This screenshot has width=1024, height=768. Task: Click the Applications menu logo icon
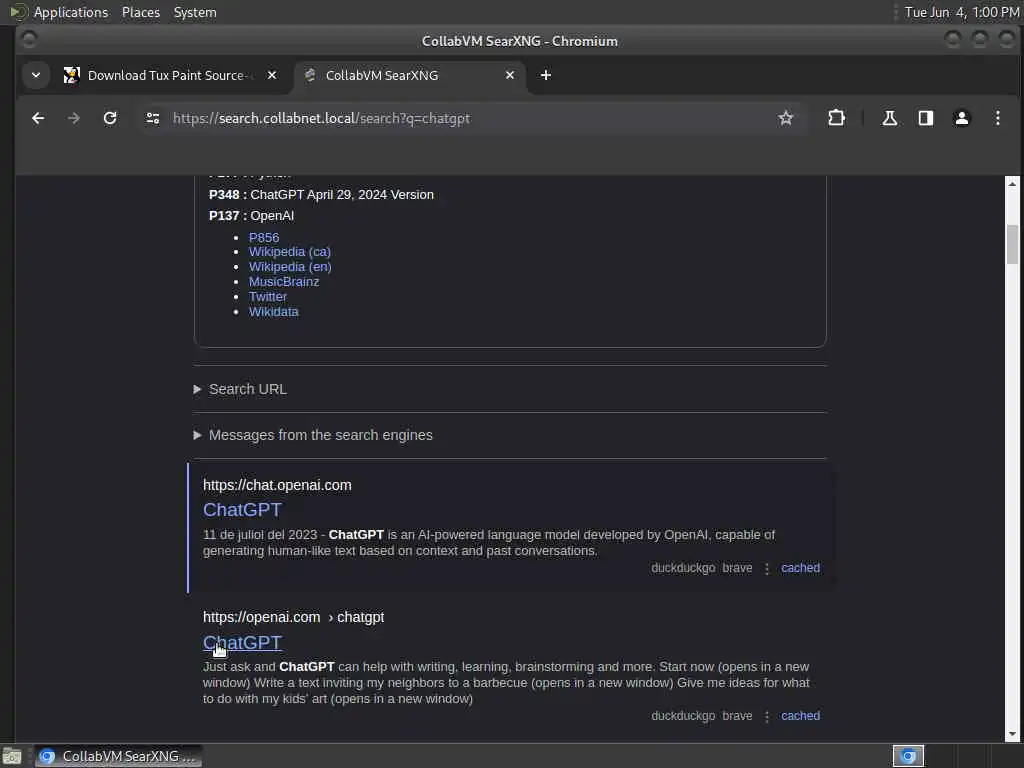pyautogui.click(x=18, y=12)
